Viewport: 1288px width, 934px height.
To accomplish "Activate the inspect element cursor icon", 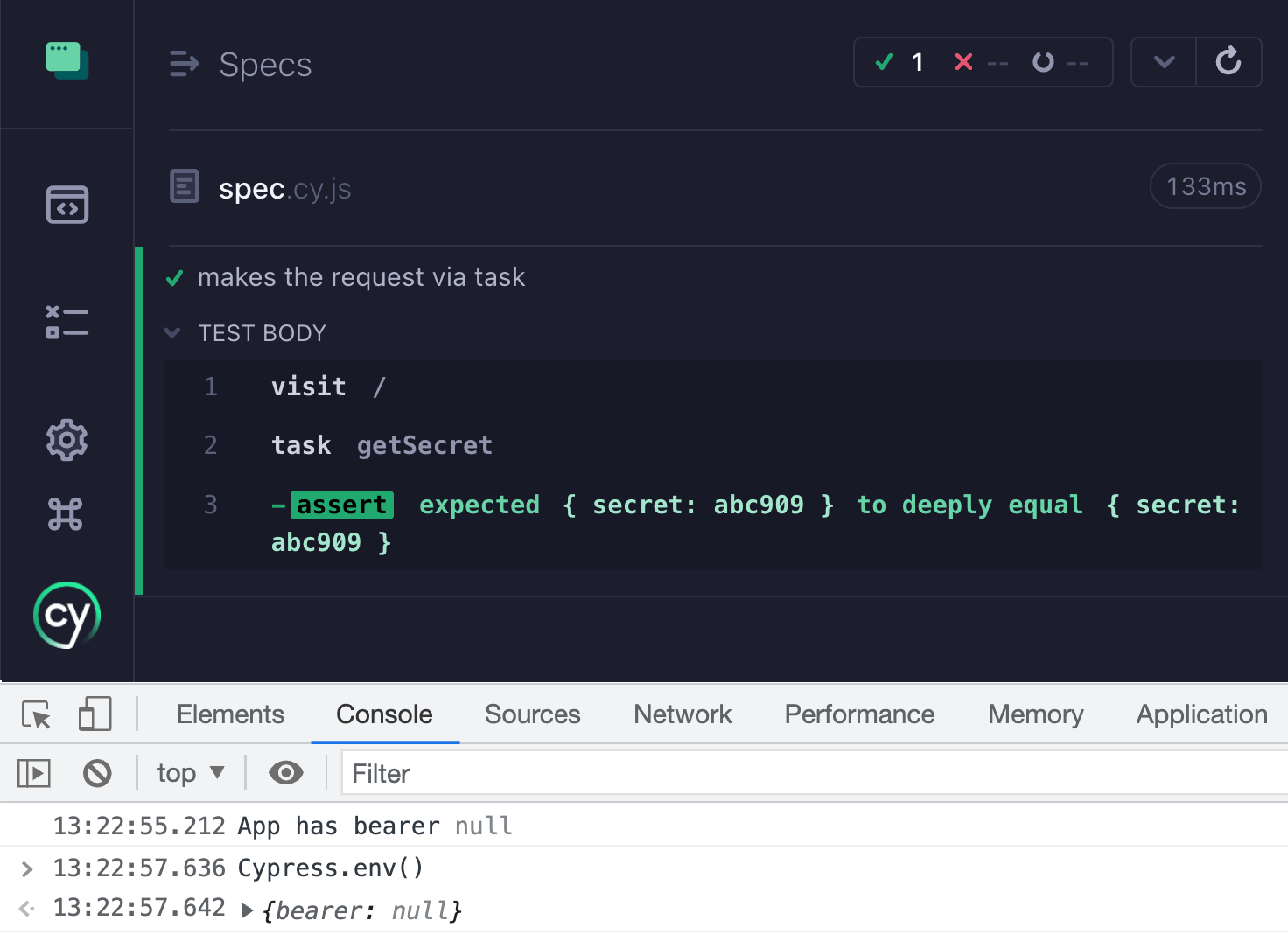I will tap(35, 714).
